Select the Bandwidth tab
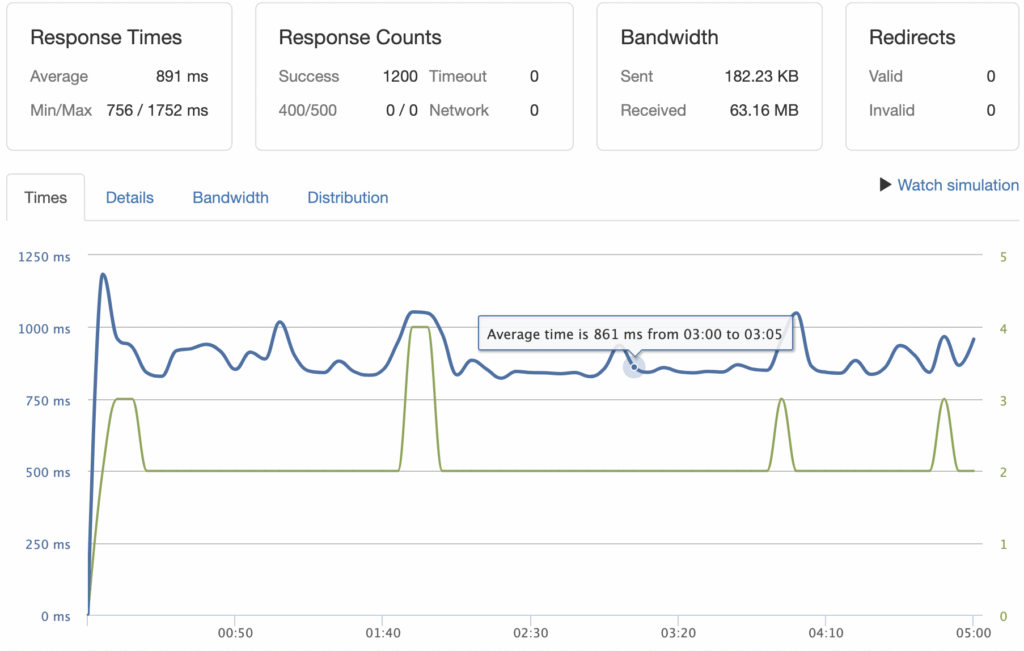This screenshot has height=651, width=1024. click(x=230, y=198)
